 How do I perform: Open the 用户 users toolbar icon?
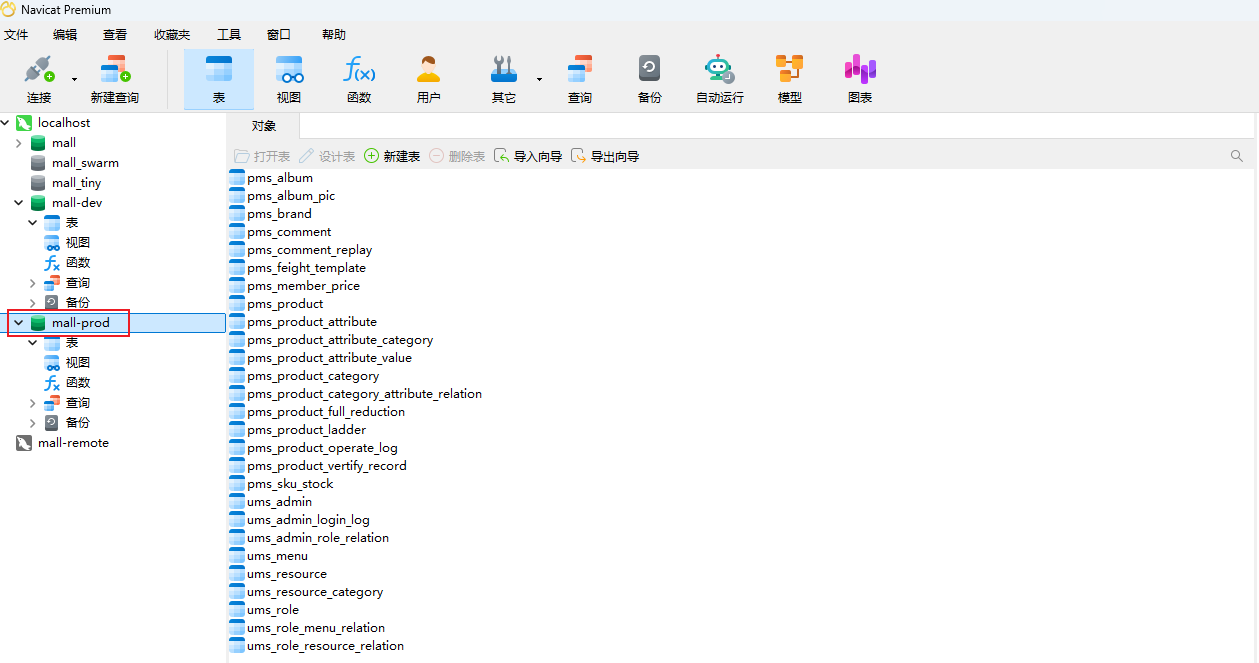tap(429, 79)
